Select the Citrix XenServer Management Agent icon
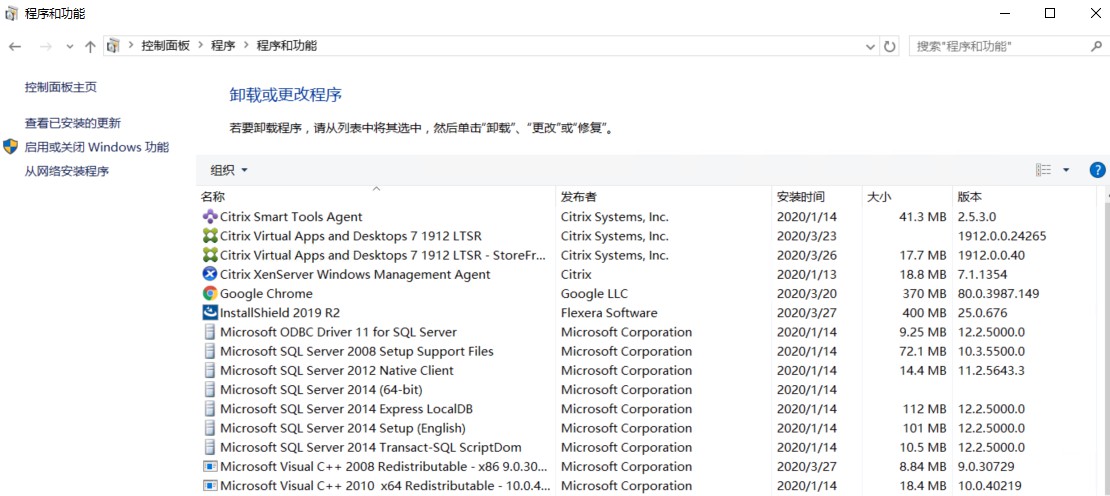Image resolution: width=1110 pixels, height=496 pixels. click(210, 275)
